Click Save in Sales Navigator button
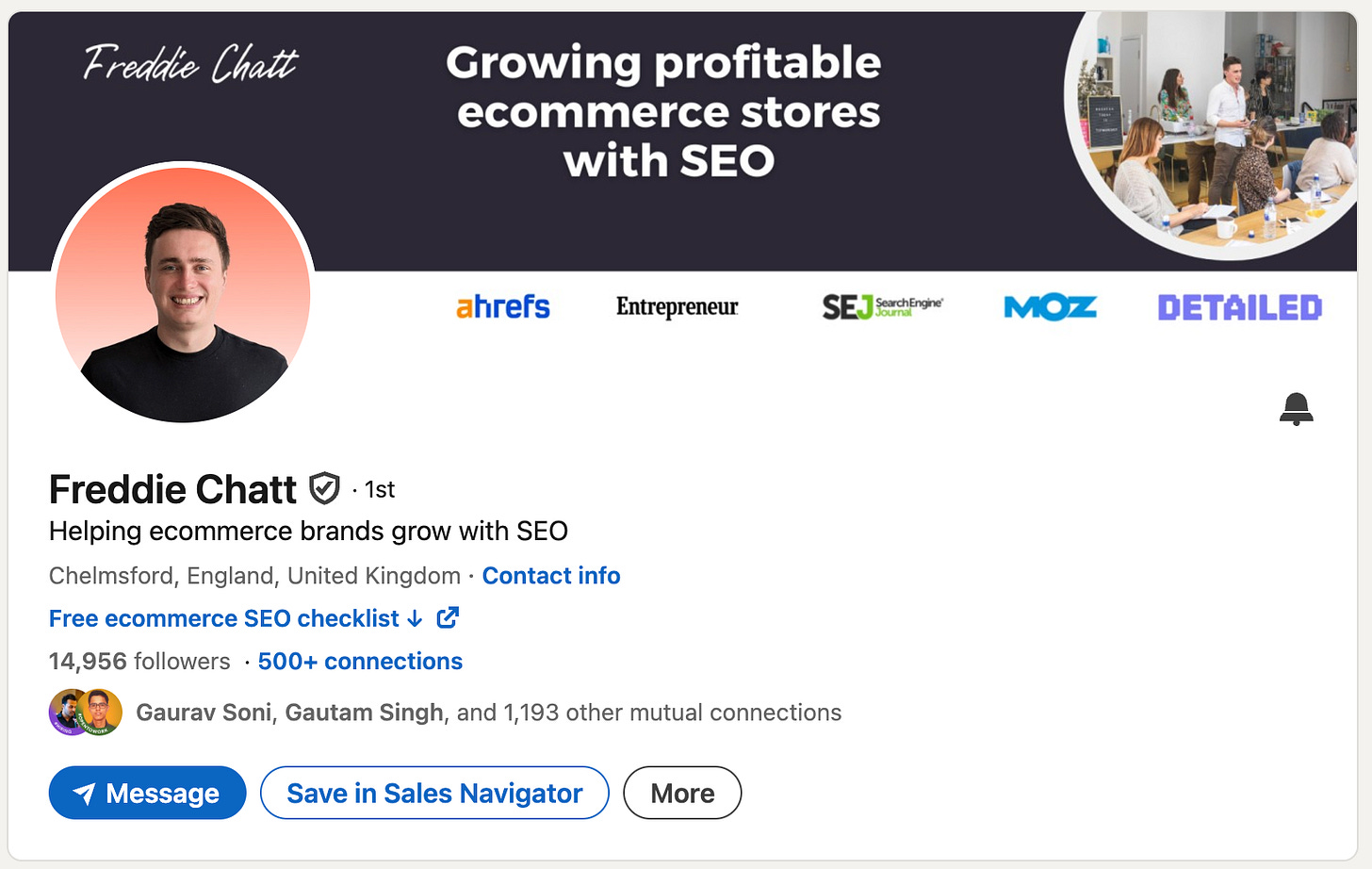This screenshot has height=869, width=1372. point(434,793)
